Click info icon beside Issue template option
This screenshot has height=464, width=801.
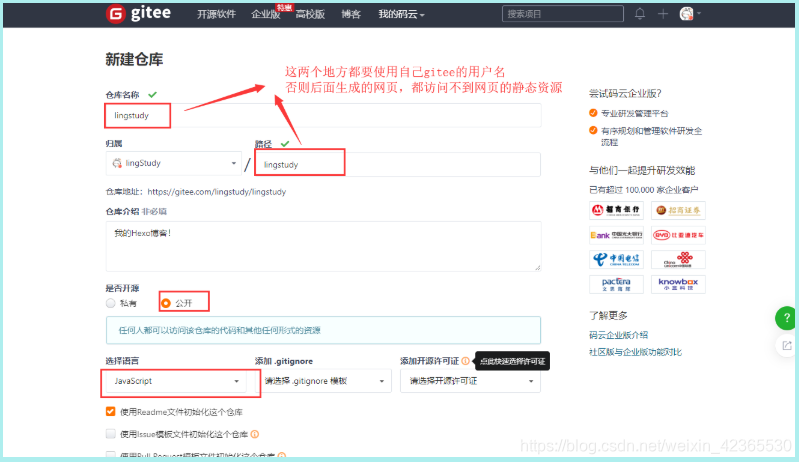point(255,434)
